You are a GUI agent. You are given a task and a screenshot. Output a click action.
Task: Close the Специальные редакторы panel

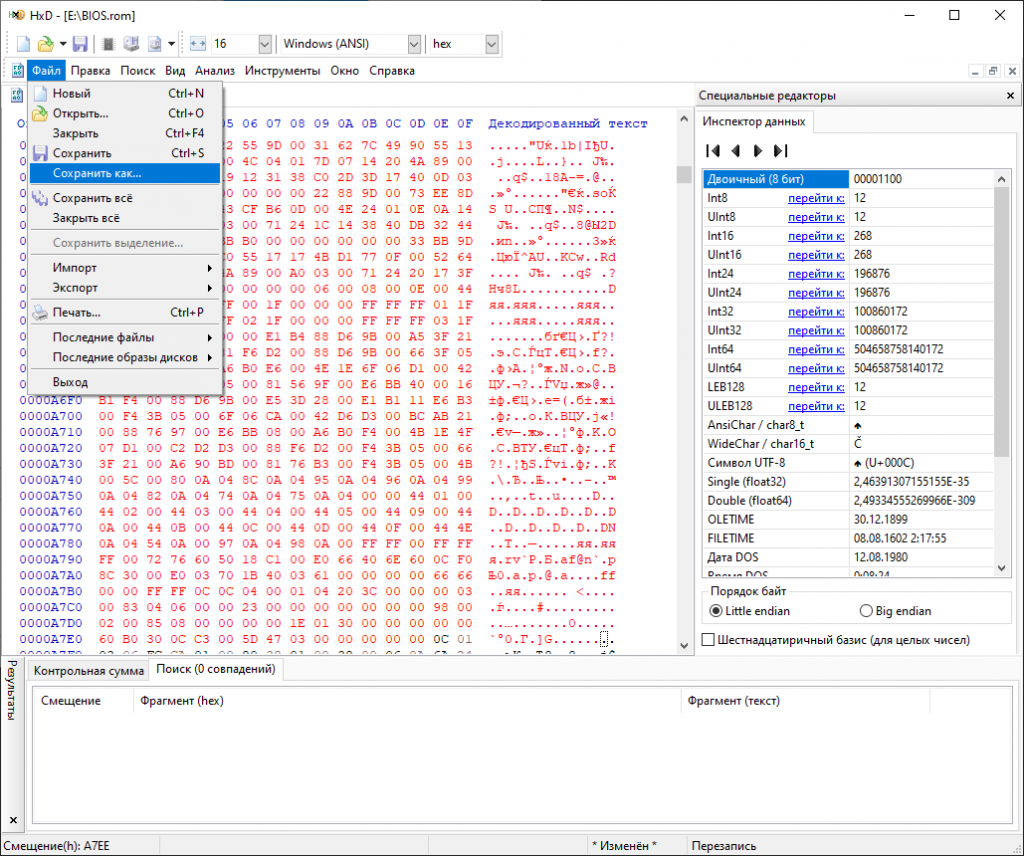point(1010,95)
